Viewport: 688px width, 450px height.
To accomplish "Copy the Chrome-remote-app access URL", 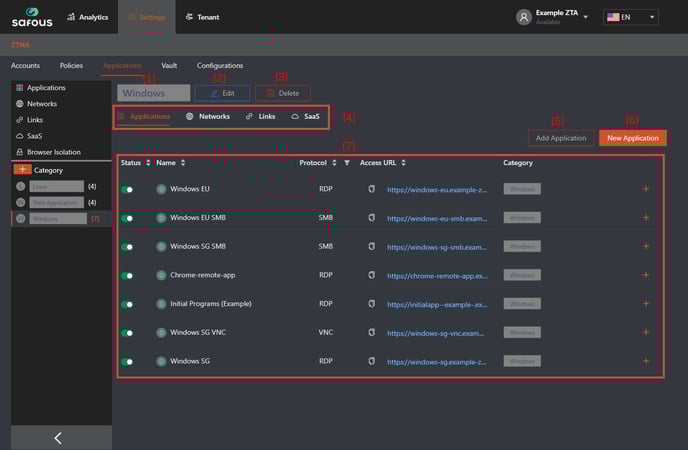I will 371,275.
